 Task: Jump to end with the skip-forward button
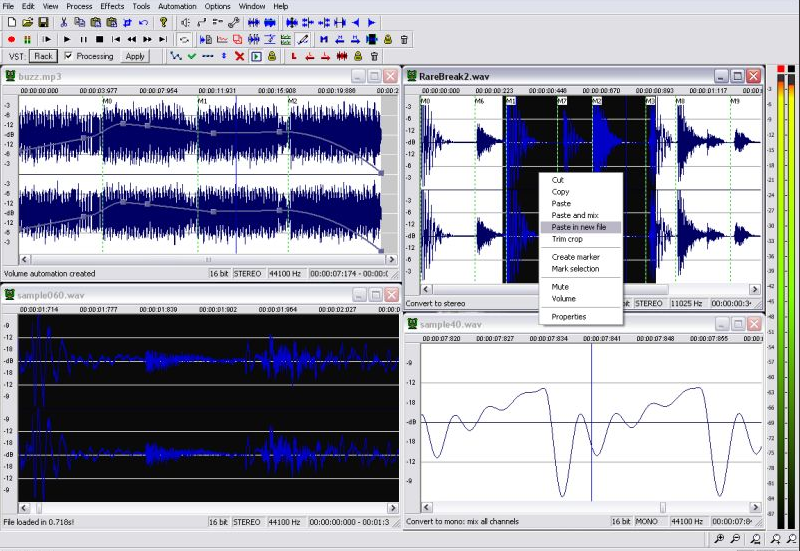(x=163, y=39)
